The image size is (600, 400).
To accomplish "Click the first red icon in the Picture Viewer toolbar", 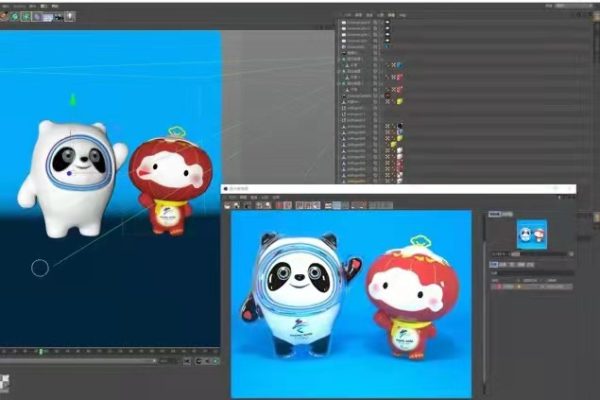I will tap(279, 206).
